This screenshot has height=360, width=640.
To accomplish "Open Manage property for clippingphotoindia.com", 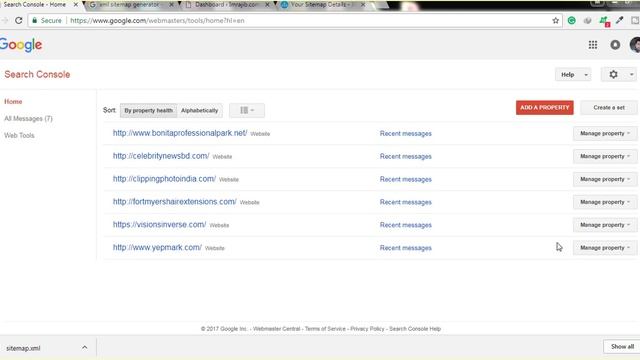I will click(605, 179).
